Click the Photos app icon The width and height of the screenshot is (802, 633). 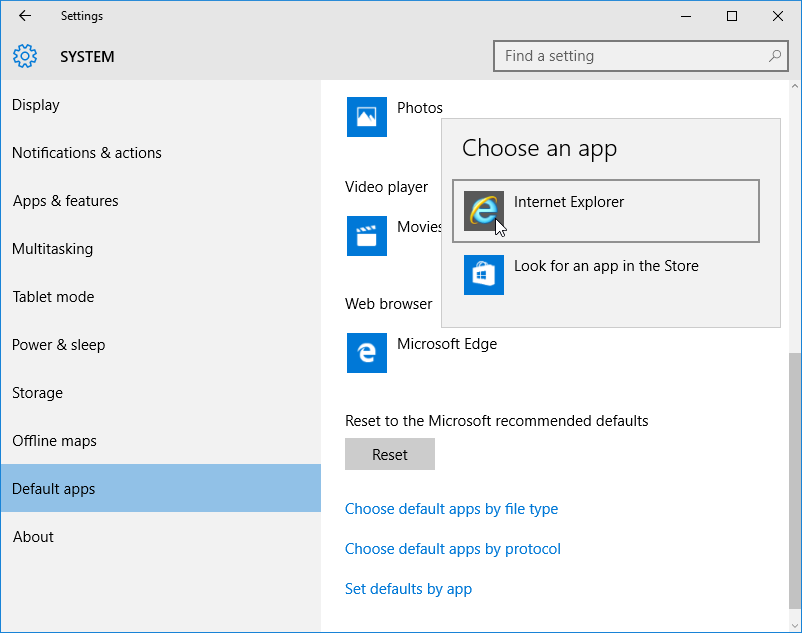point(367,117)
